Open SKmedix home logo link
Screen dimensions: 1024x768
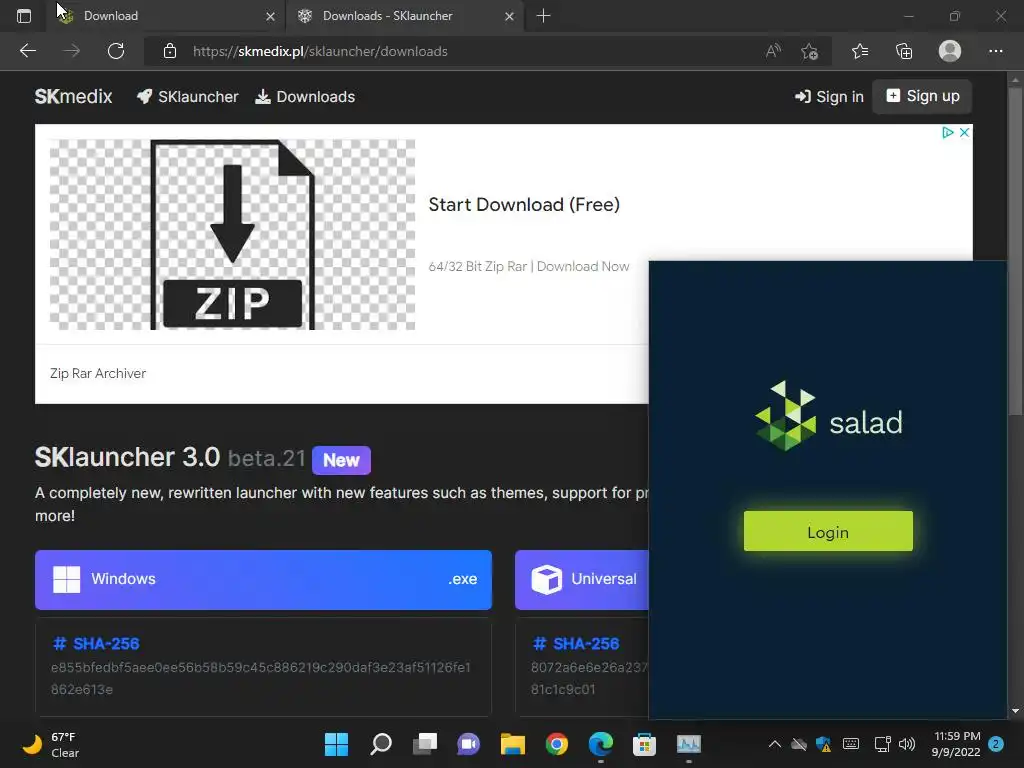(73, 97)
